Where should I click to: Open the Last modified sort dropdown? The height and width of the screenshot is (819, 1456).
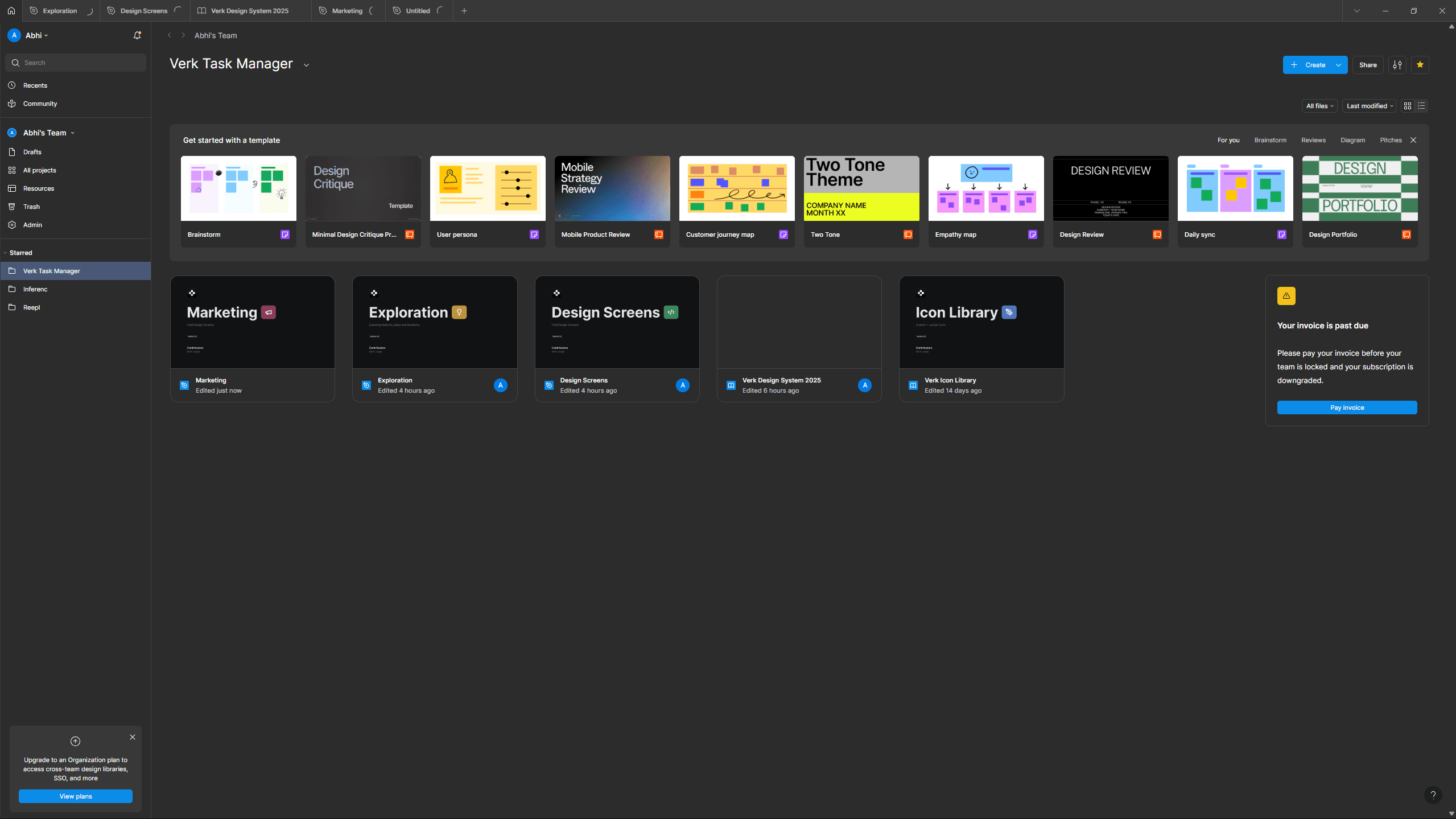pyautogui.click(x=1369, y=106)
